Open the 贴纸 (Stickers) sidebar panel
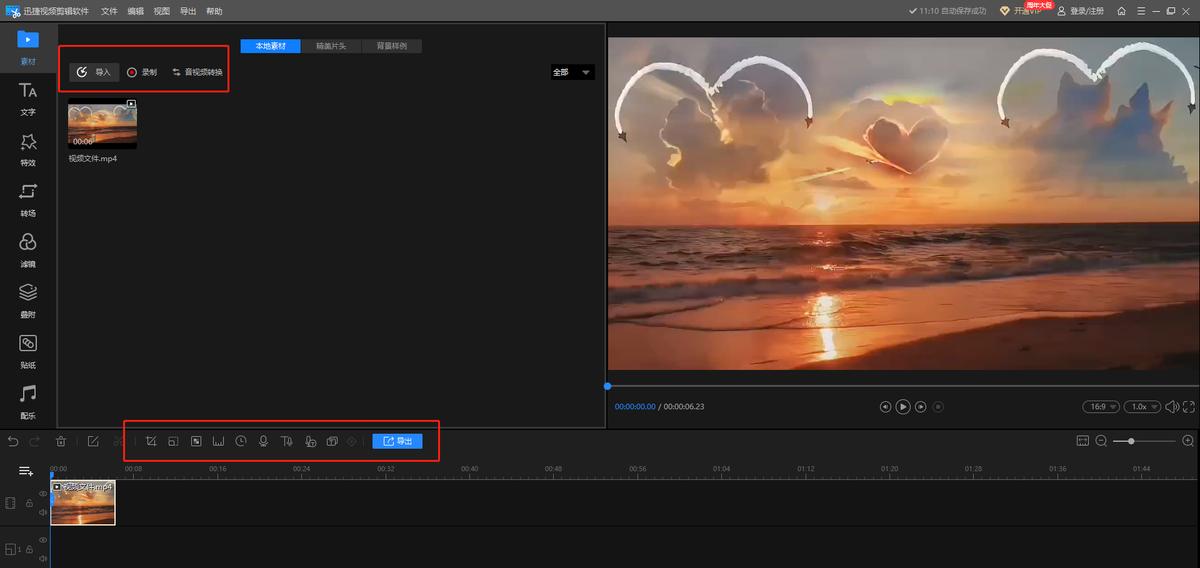This screenshot has width=1200, height=568. point(28,350)
